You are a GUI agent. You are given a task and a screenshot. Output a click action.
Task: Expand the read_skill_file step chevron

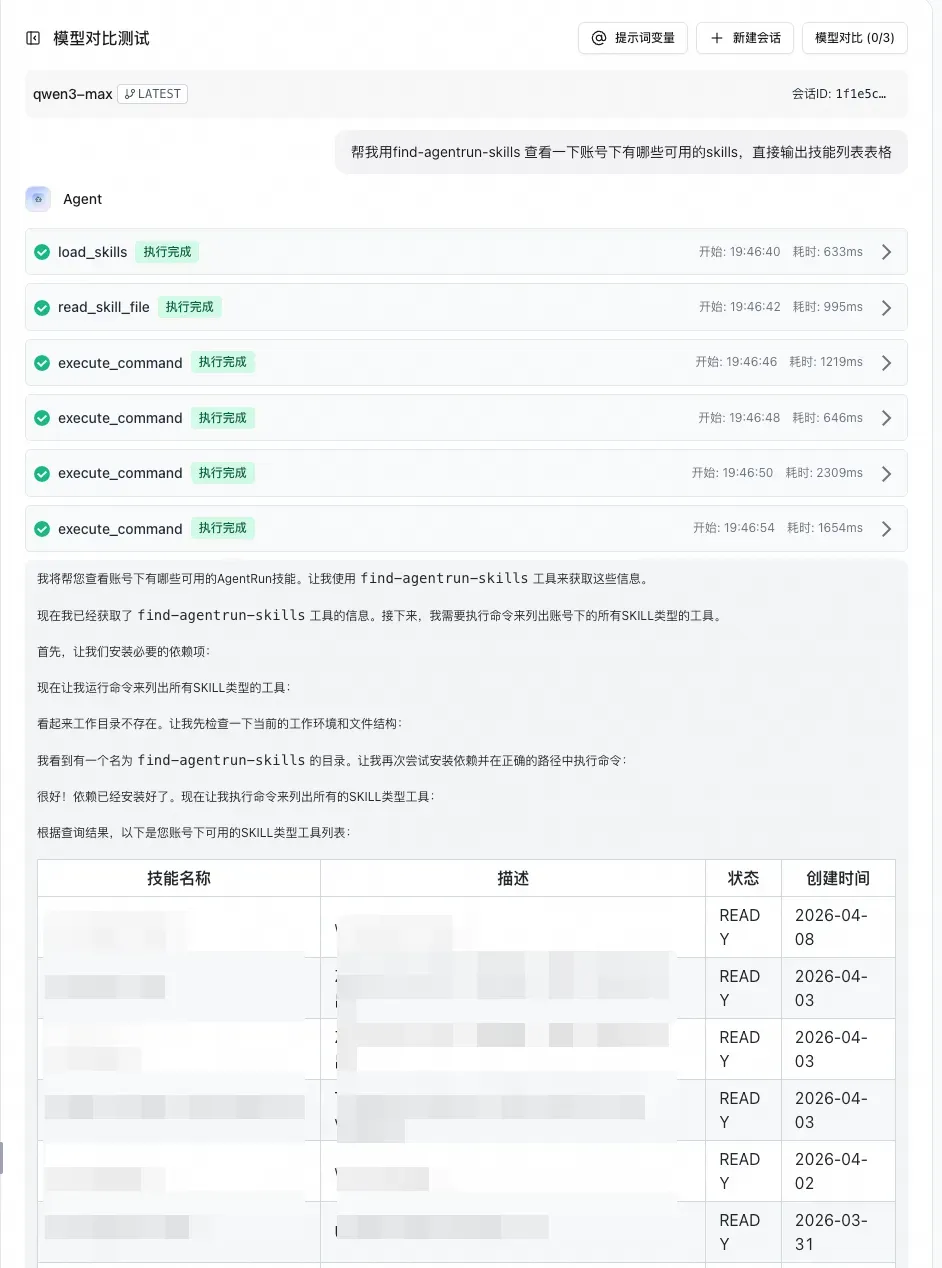pos(886,307)
